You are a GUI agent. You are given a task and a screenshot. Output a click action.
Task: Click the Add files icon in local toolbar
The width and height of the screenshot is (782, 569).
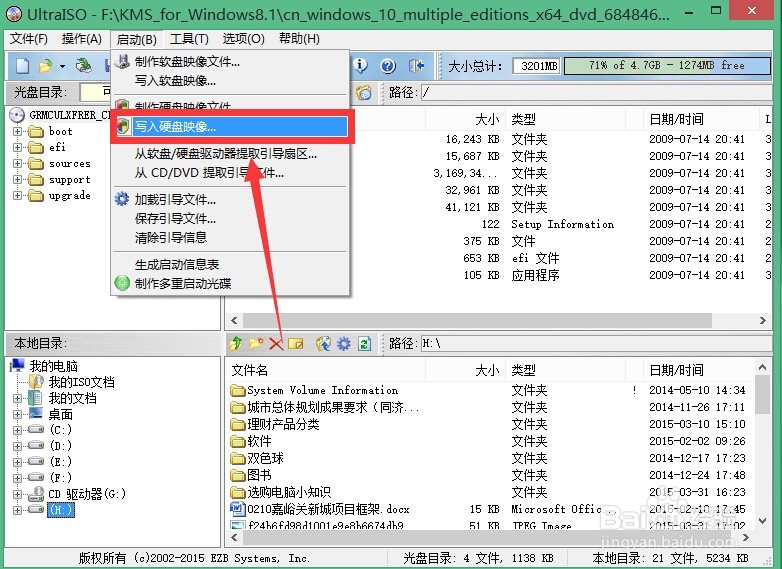click(x=323, y=343)
